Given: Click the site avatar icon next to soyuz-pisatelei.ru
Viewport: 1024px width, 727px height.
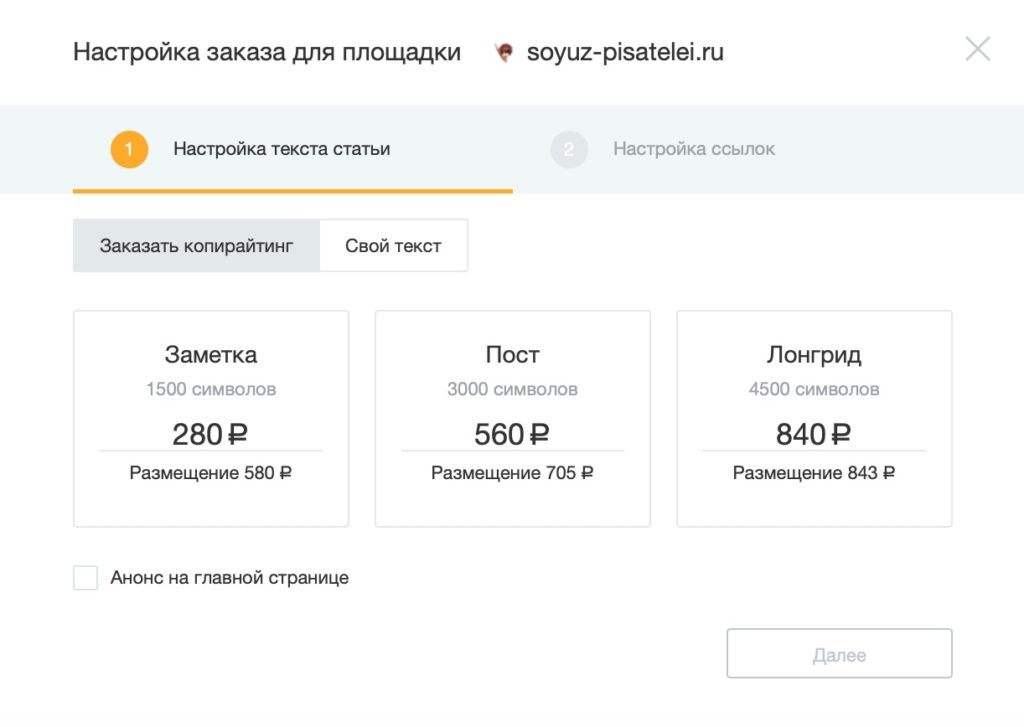Looking at the screenshot, I should (x=505, y=51).
